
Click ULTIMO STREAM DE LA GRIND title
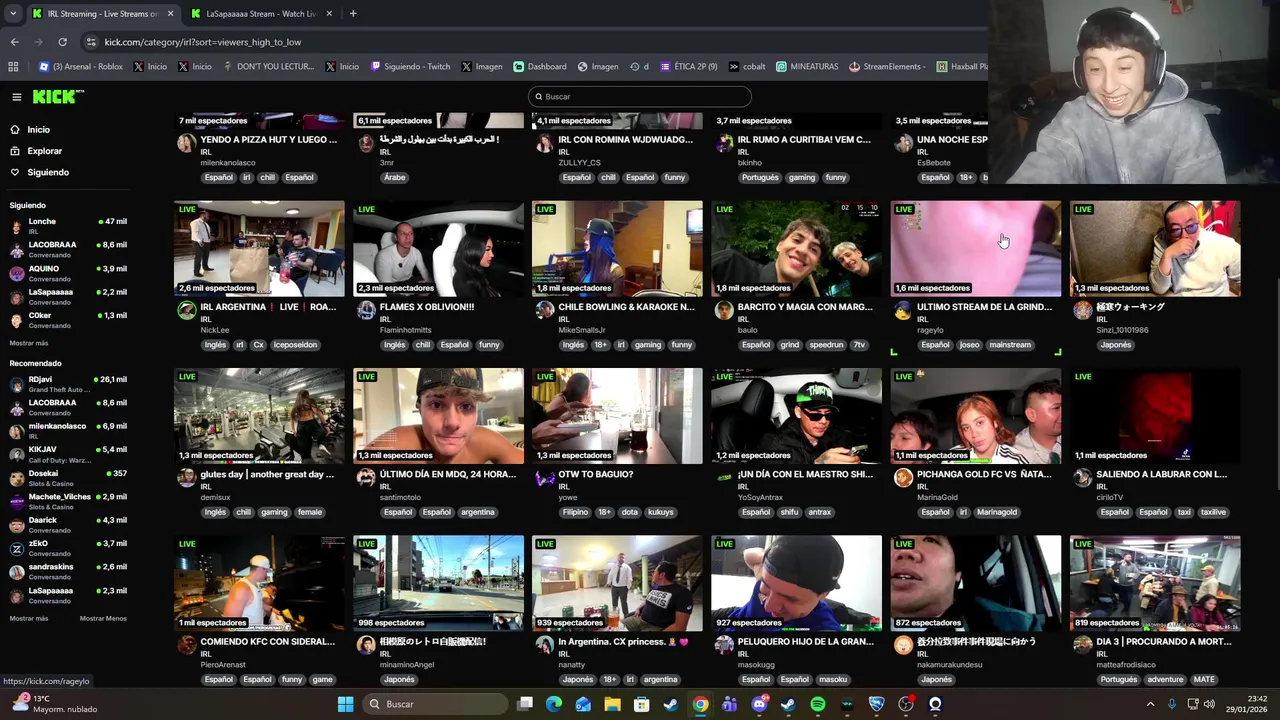[x=984, y=307]
